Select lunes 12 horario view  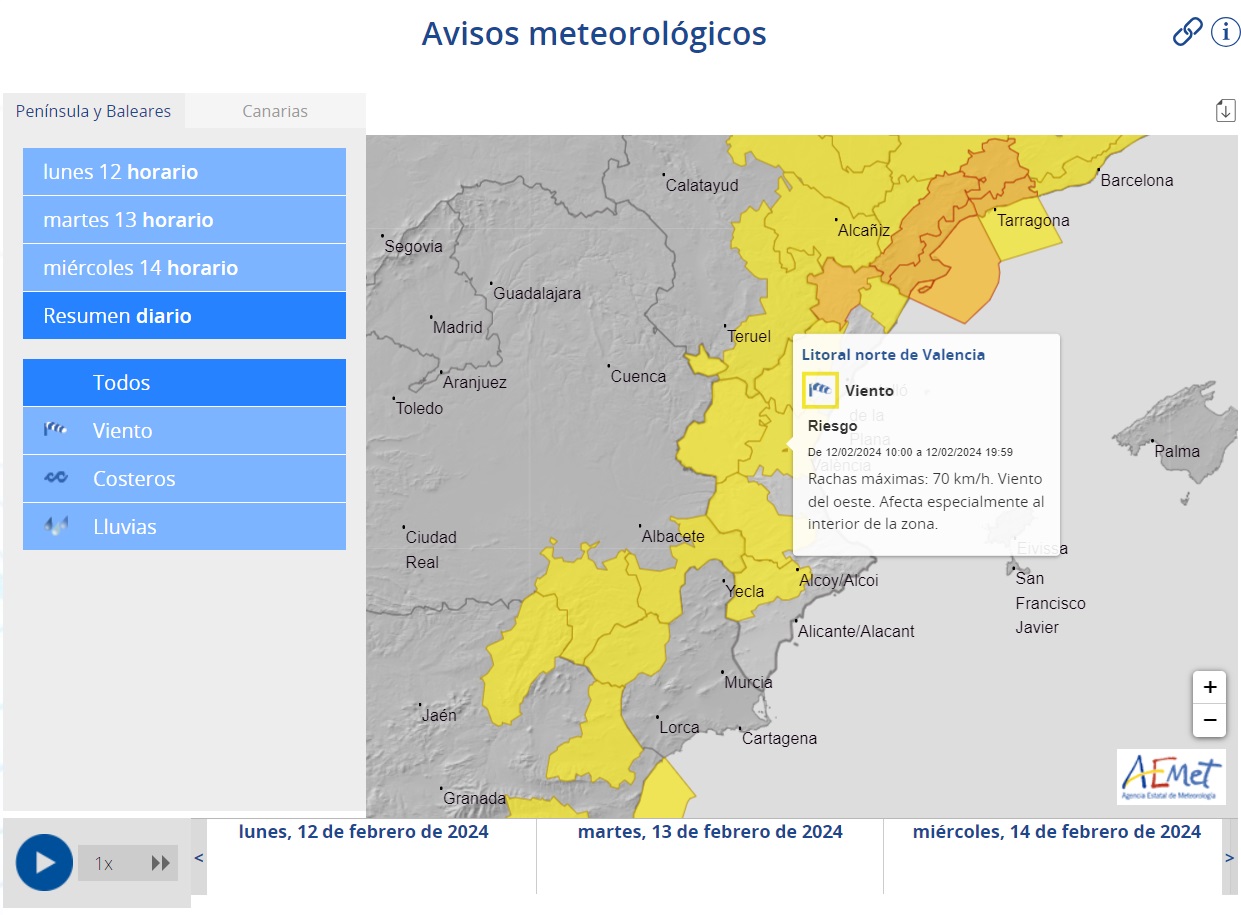(184, 172)
